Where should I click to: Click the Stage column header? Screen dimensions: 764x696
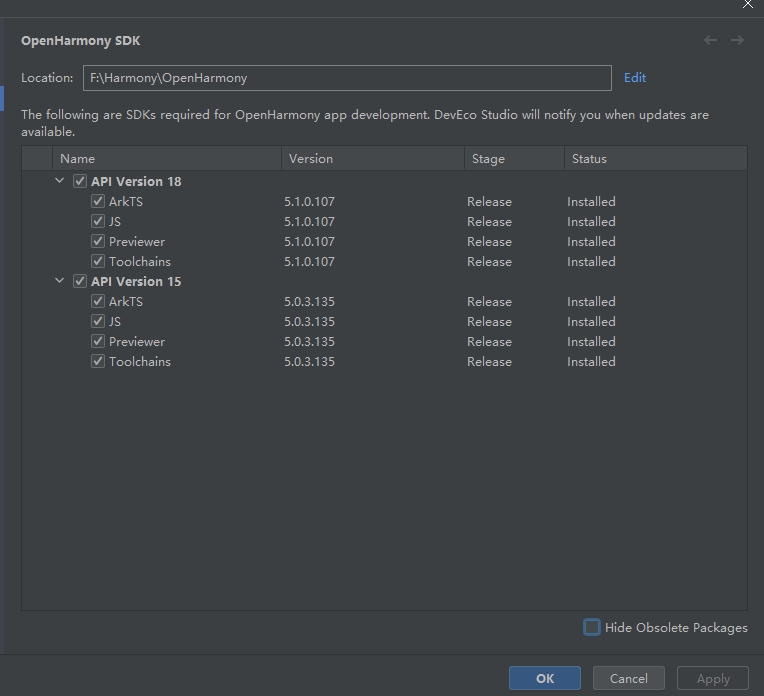[514, 158]
